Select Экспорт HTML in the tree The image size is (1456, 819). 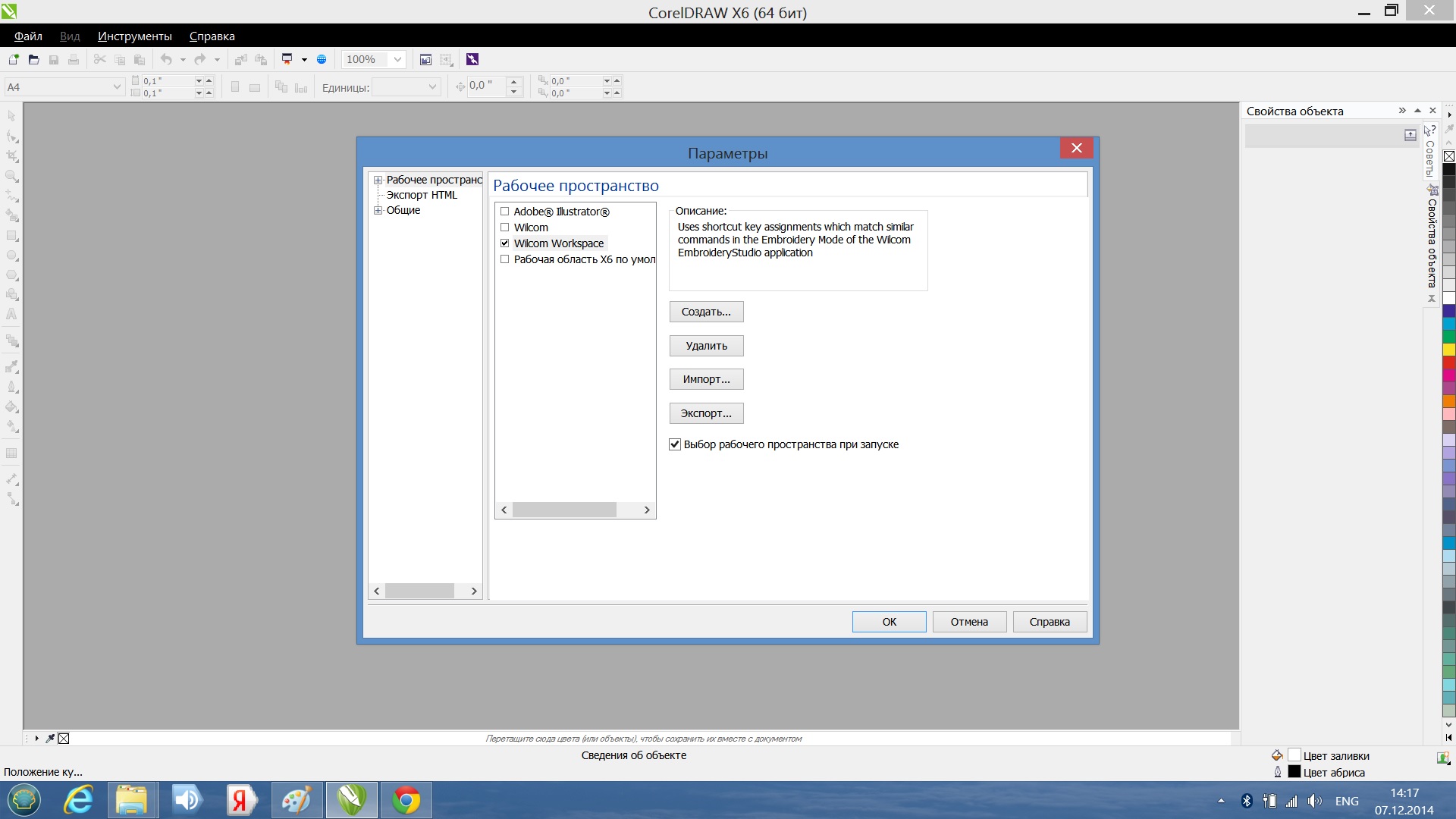point(422,195)
